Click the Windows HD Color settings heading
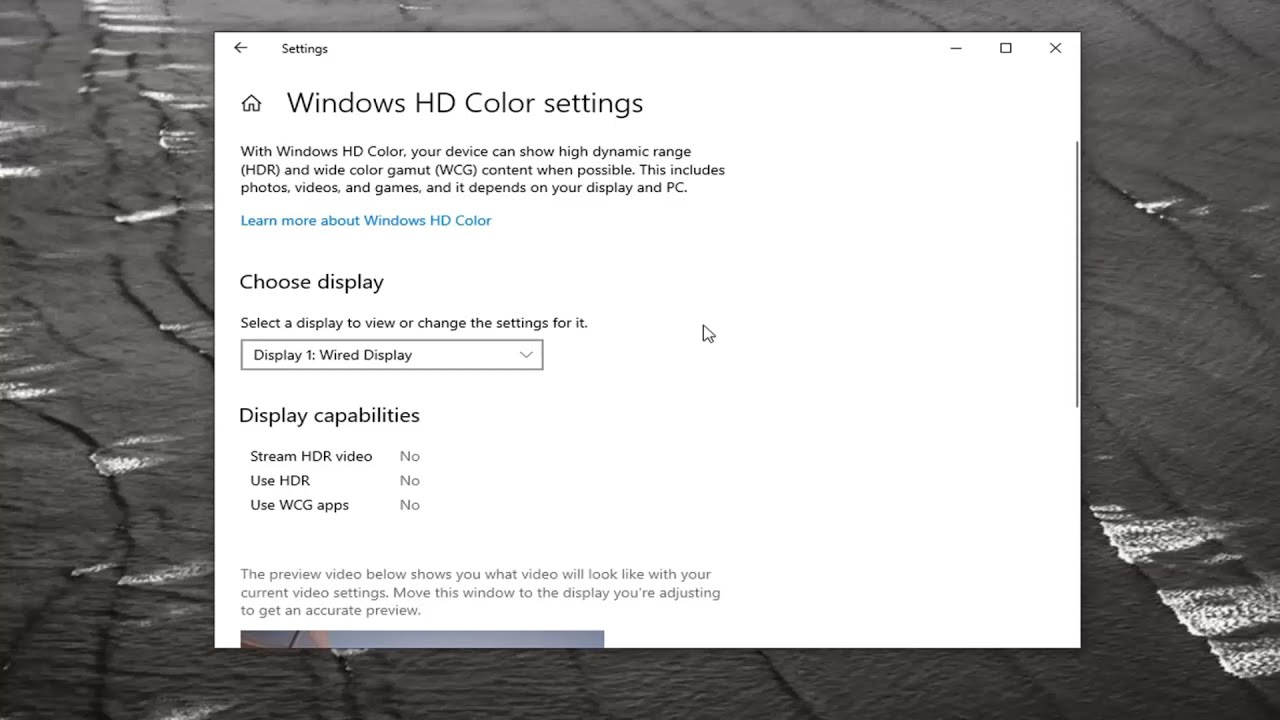The image size is (1280, 720). (465, 103)
